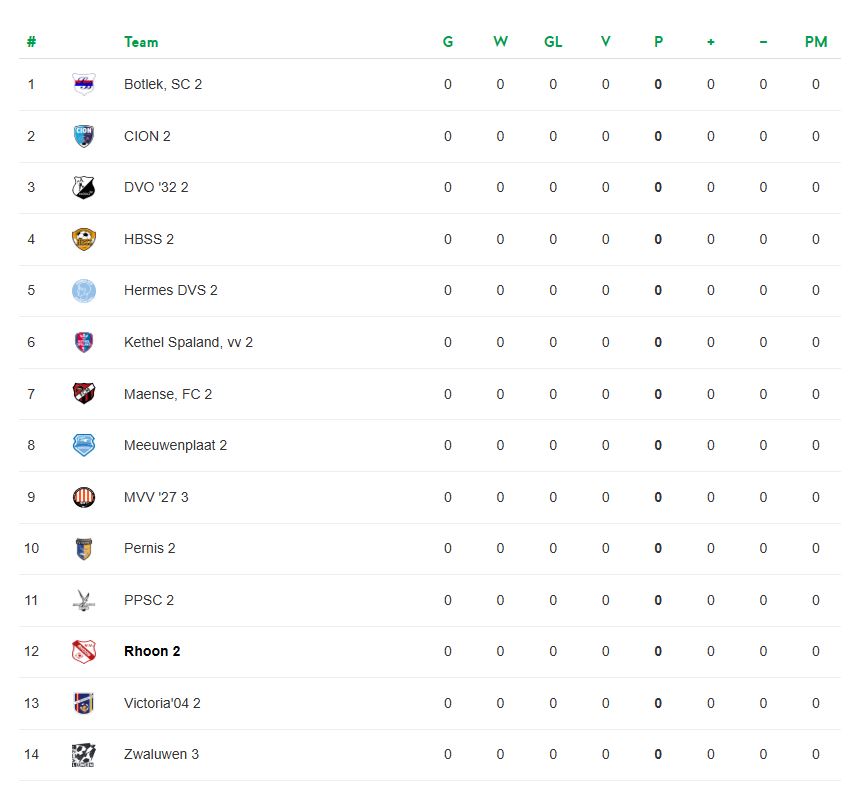Image resolution: width=862 pixels, height=793 pixels.
Task: Click the CION 2 shield logo
Action: (84, 136)
